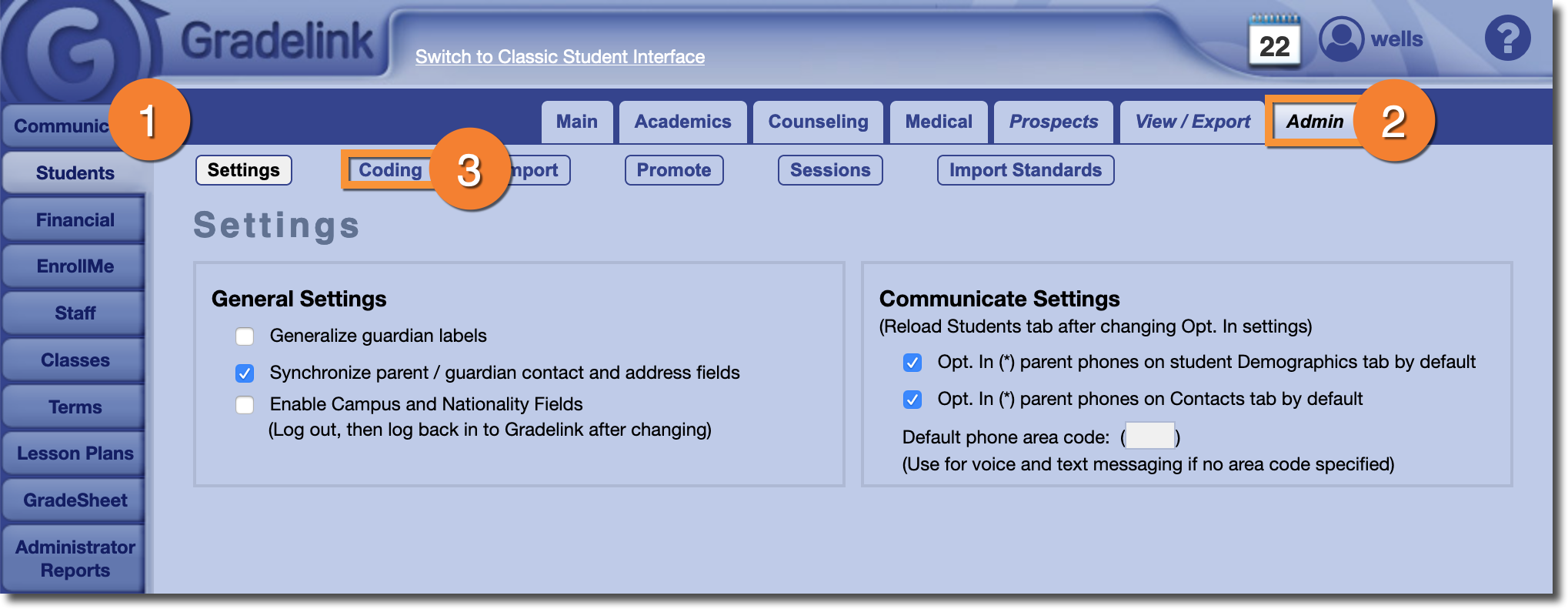Screen dimensions: 1568x609
Task: Toggle Opt In phones on Demographics tab
Action: (x=912, y=363)
